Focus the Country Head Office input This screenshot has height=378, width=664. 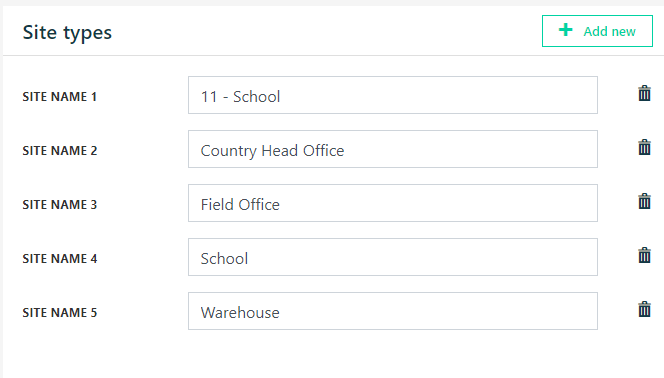[x=393, y=149]
